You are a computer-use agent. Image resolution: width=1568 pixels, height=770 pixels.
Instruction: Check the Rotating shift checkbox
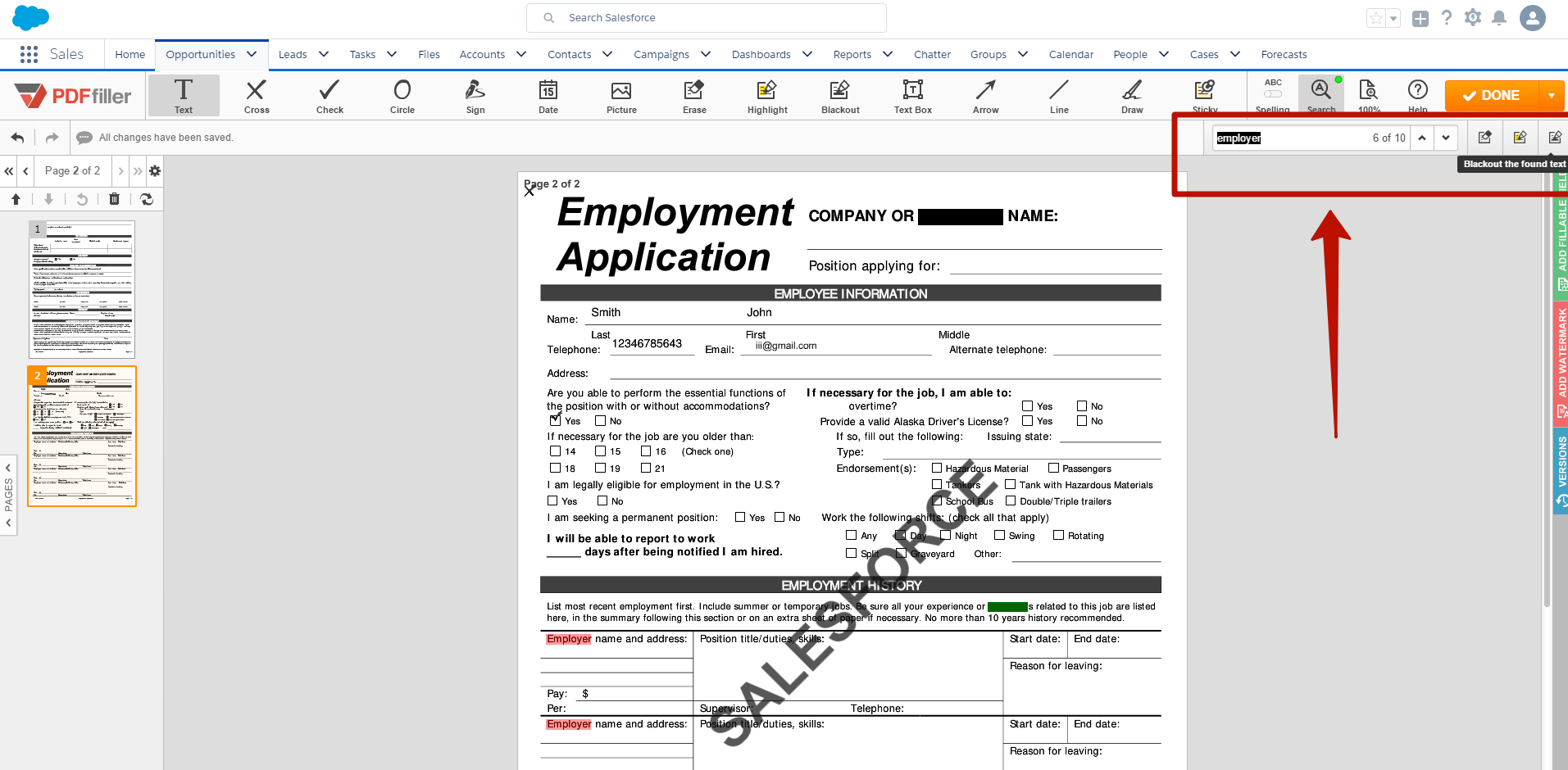[x=1058, y=535]
